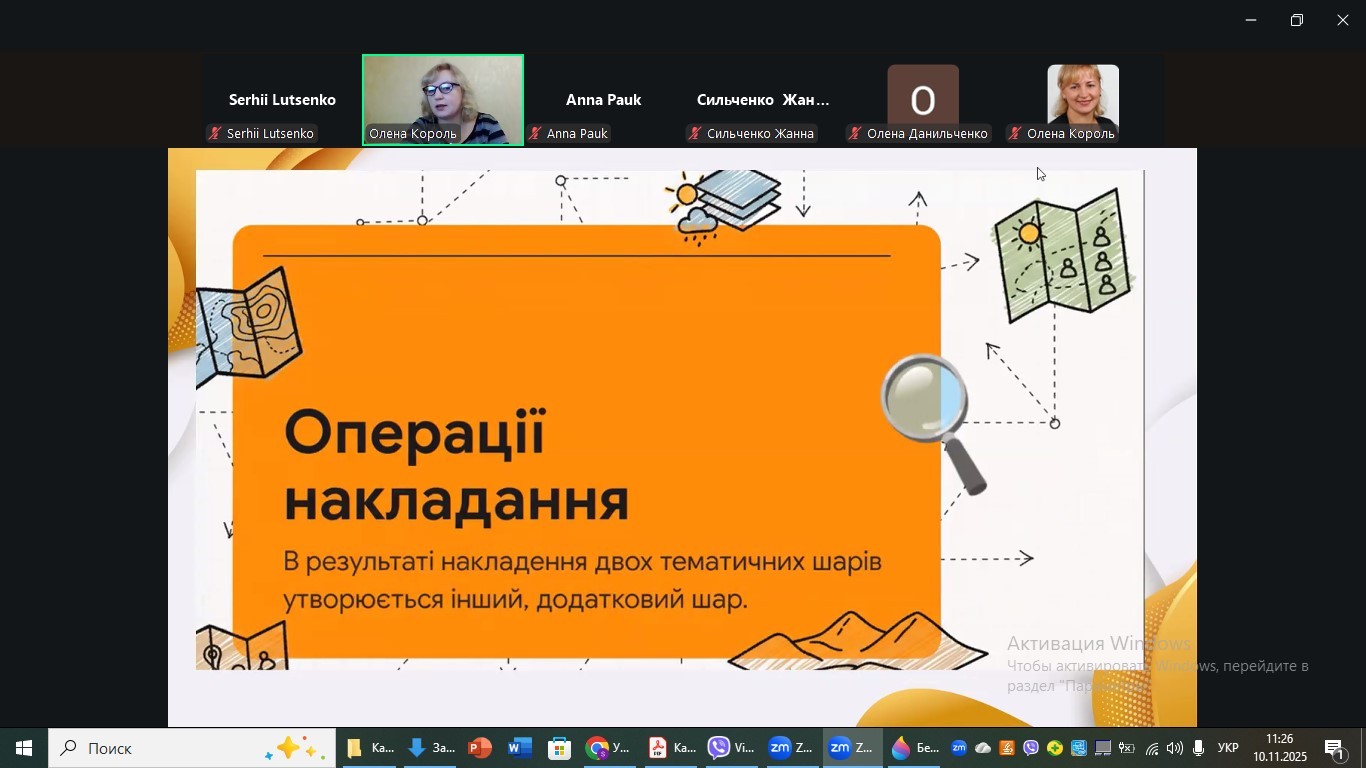Viewport: 1366px width, 768px height.
Task: Select Олена Данильченко's participant tile
Action: pyautogui.click(x=923, y=101)
